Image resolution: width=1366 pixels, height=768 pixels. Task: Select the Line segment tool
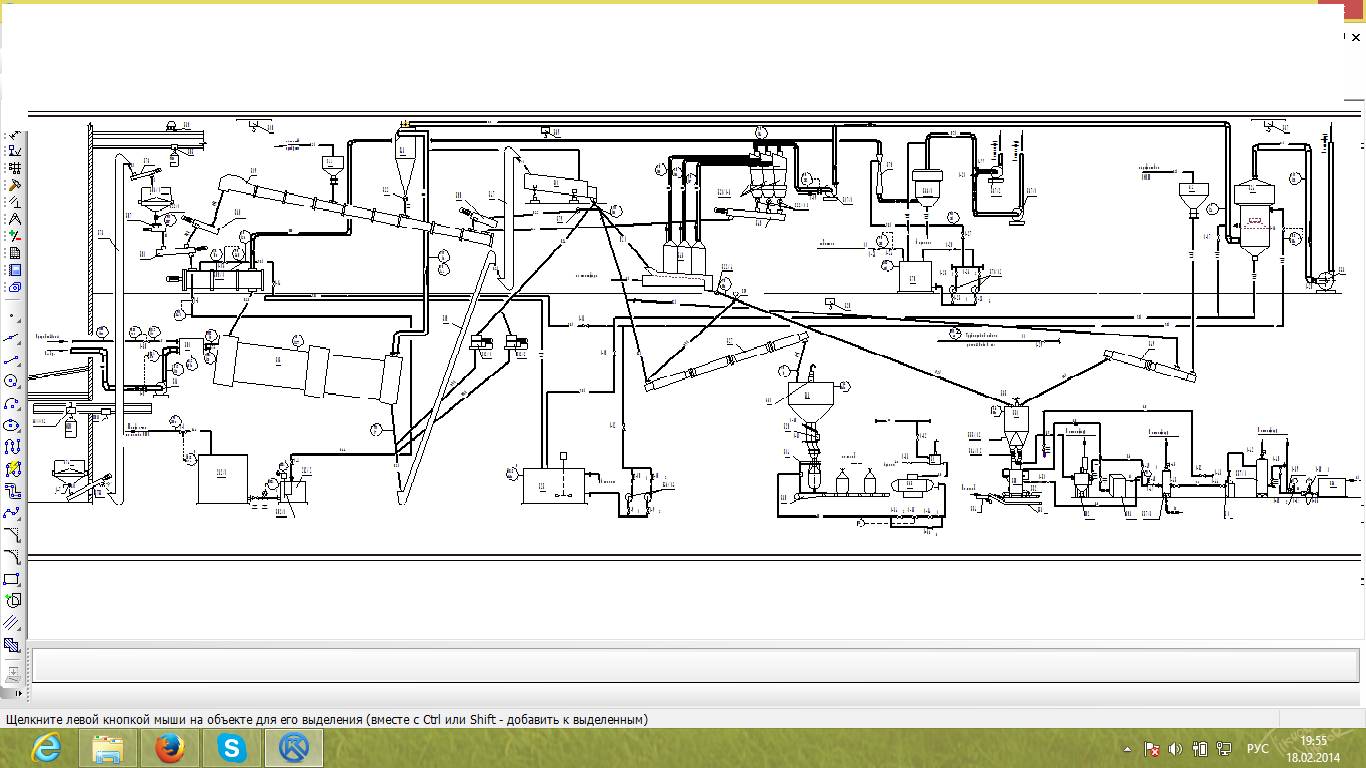(x=13, y=359)
